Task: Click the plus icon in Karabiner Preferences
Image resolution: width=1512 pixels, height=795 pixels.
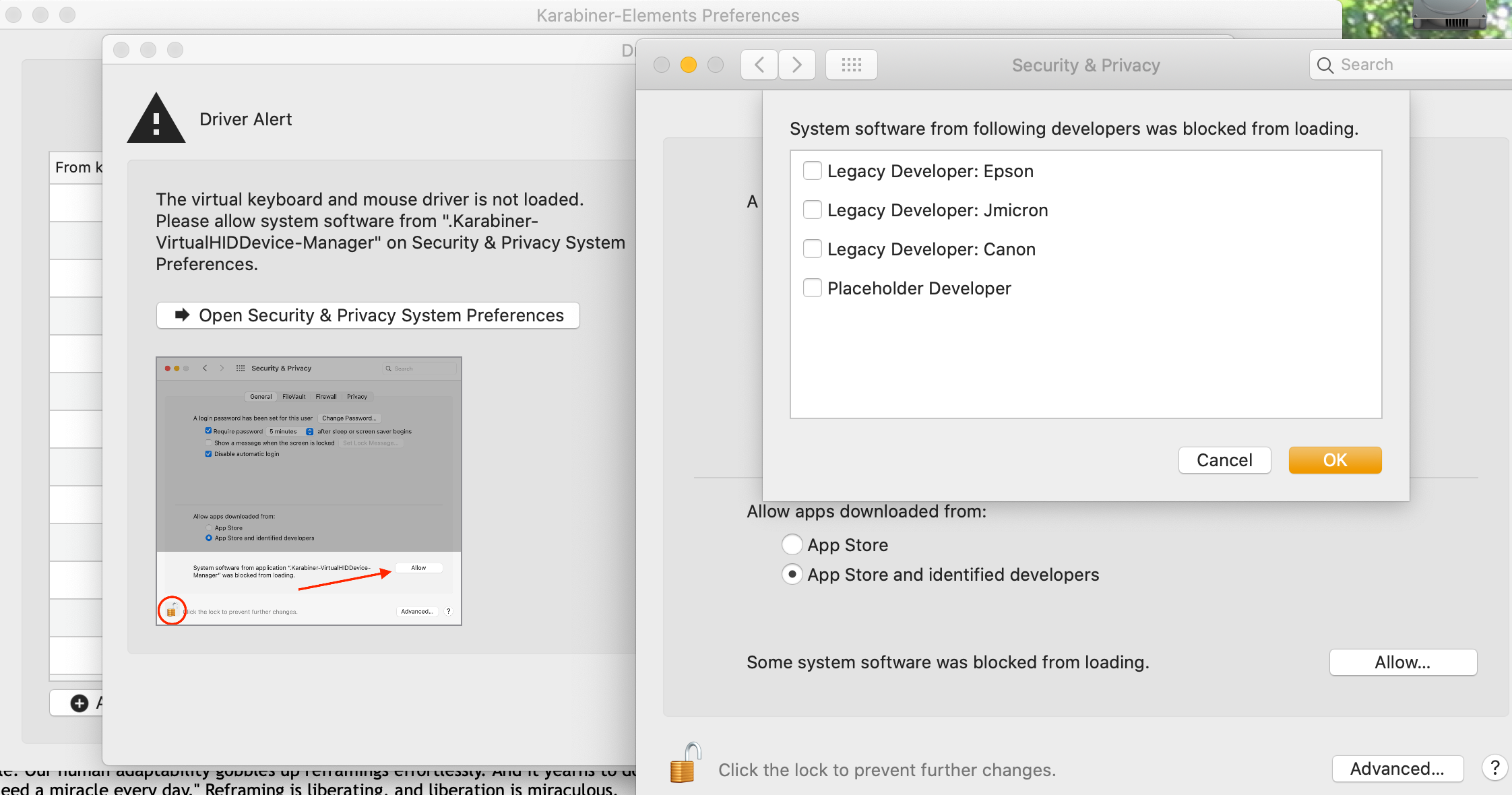Action: pos(80,703)
